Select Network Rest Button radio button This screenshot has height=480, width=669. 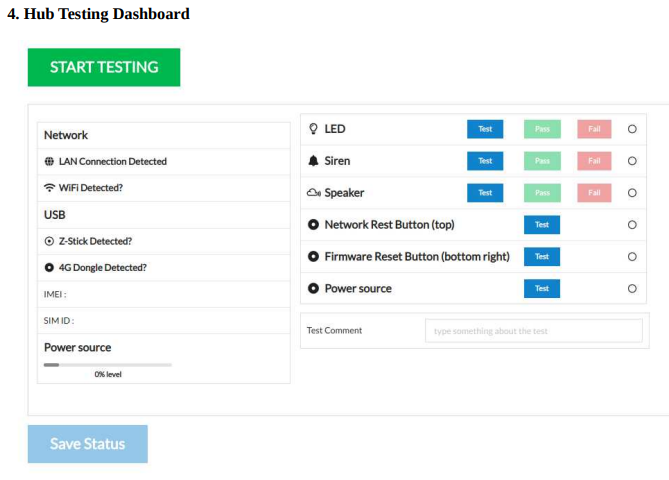632,225
